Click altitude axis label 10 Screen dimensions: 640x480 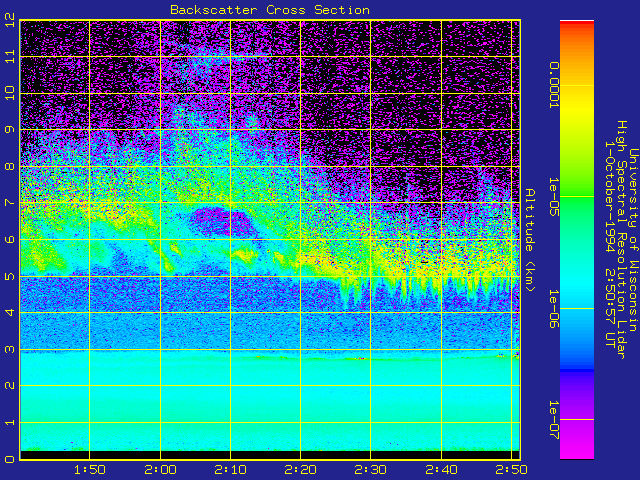coord(10,93)
